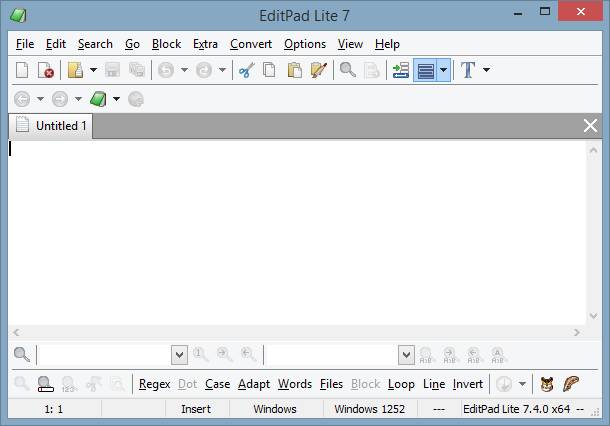610x426 pixels.
Task: Expand the Forward history dropdown arrow
Action: pos(78,99)
